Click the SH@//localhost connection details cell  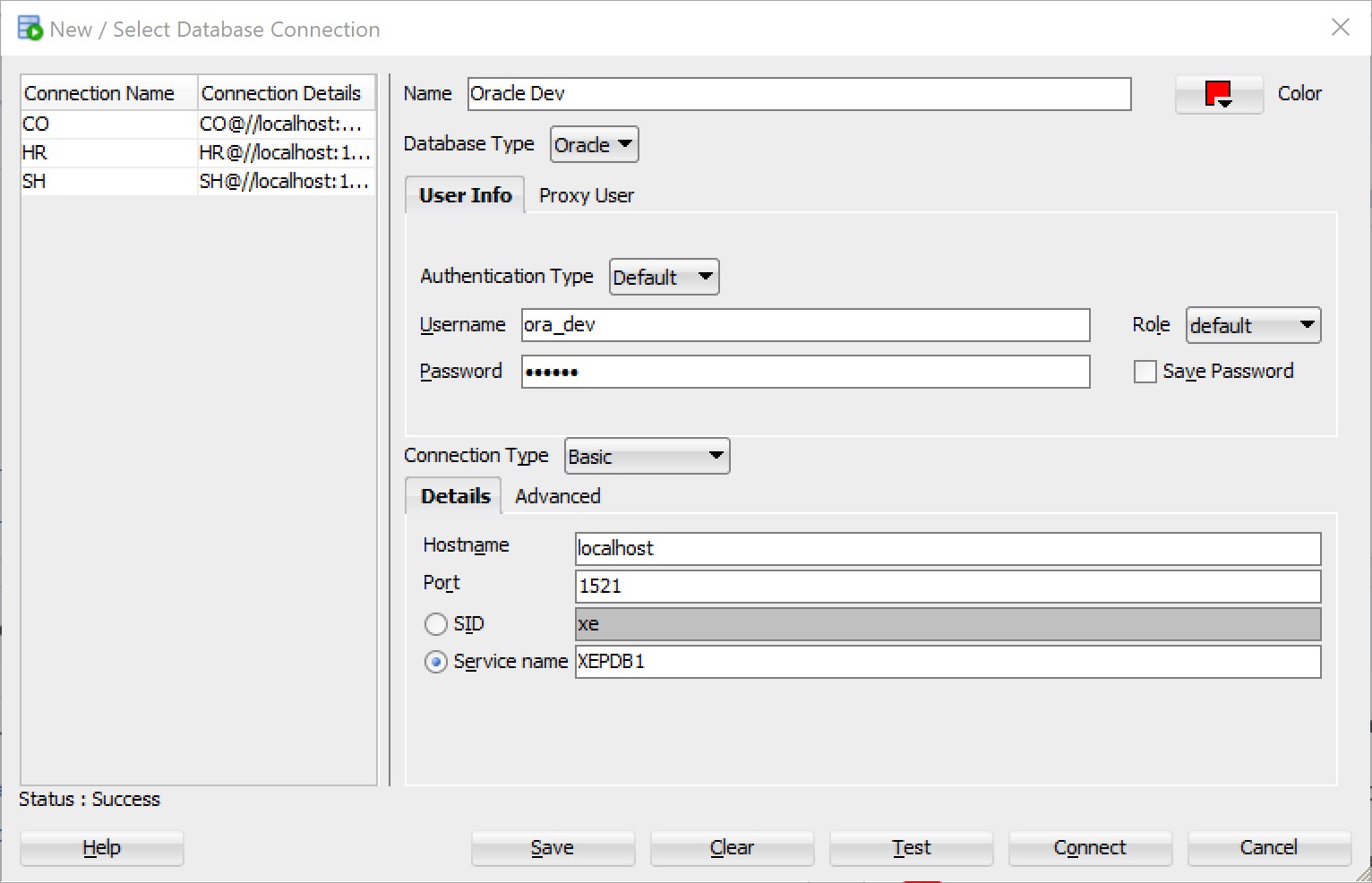click(x=286, y=181)
